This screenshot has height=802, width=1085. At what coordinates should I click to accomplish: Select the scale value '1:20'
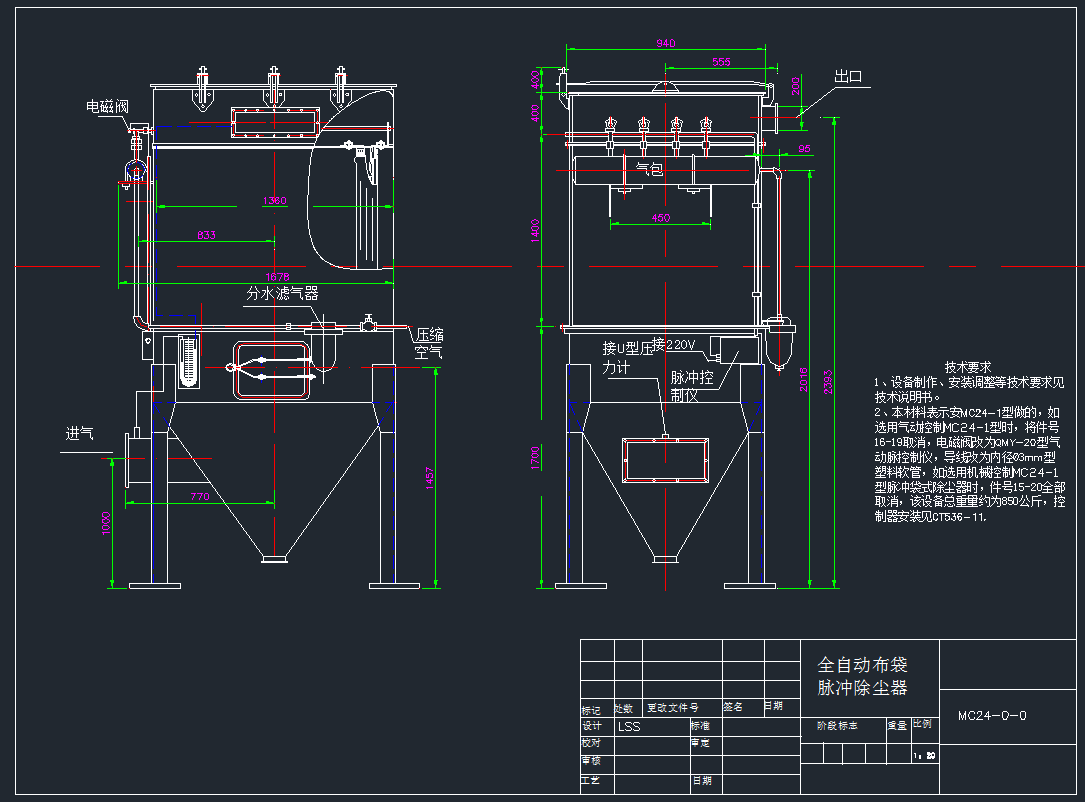click(x=924, y=756)
